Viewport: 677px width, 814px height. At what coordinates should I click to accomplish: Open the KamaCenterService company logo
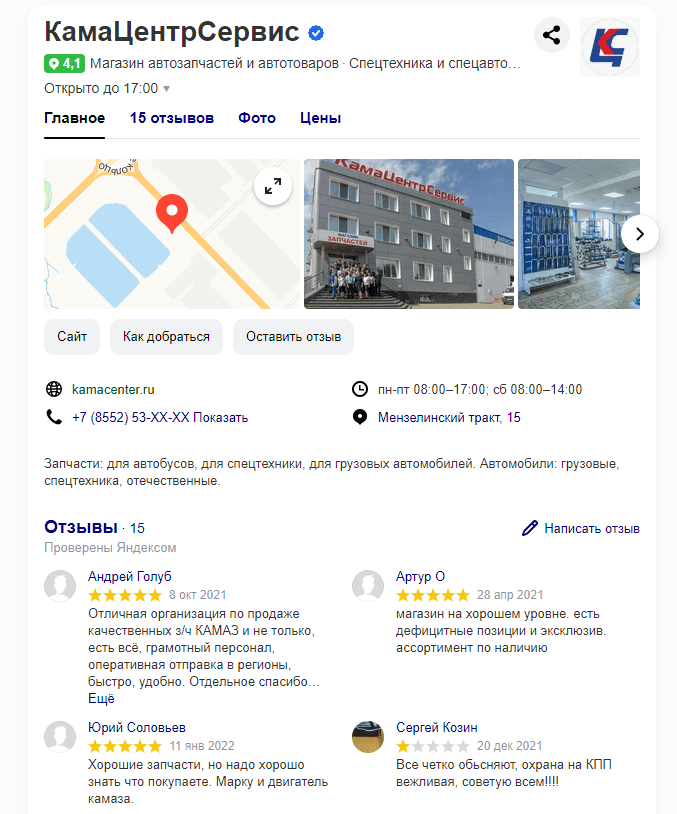pos(610,47)
